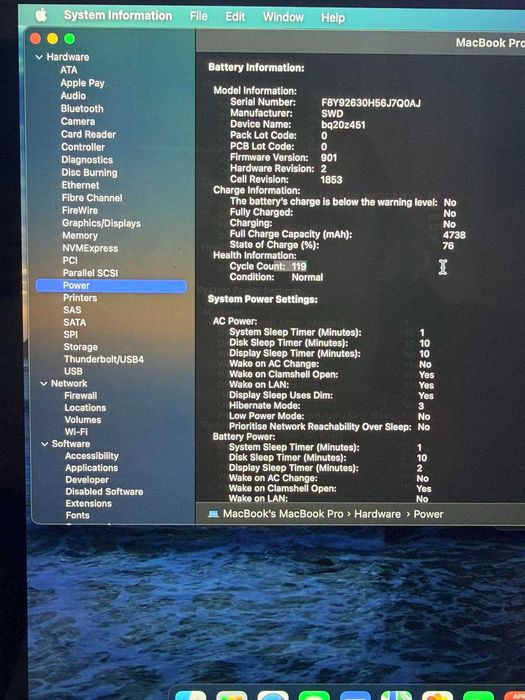
Task: Click MacBook's MacBook Pro in path bar
Action: click(x=283, y=514)
